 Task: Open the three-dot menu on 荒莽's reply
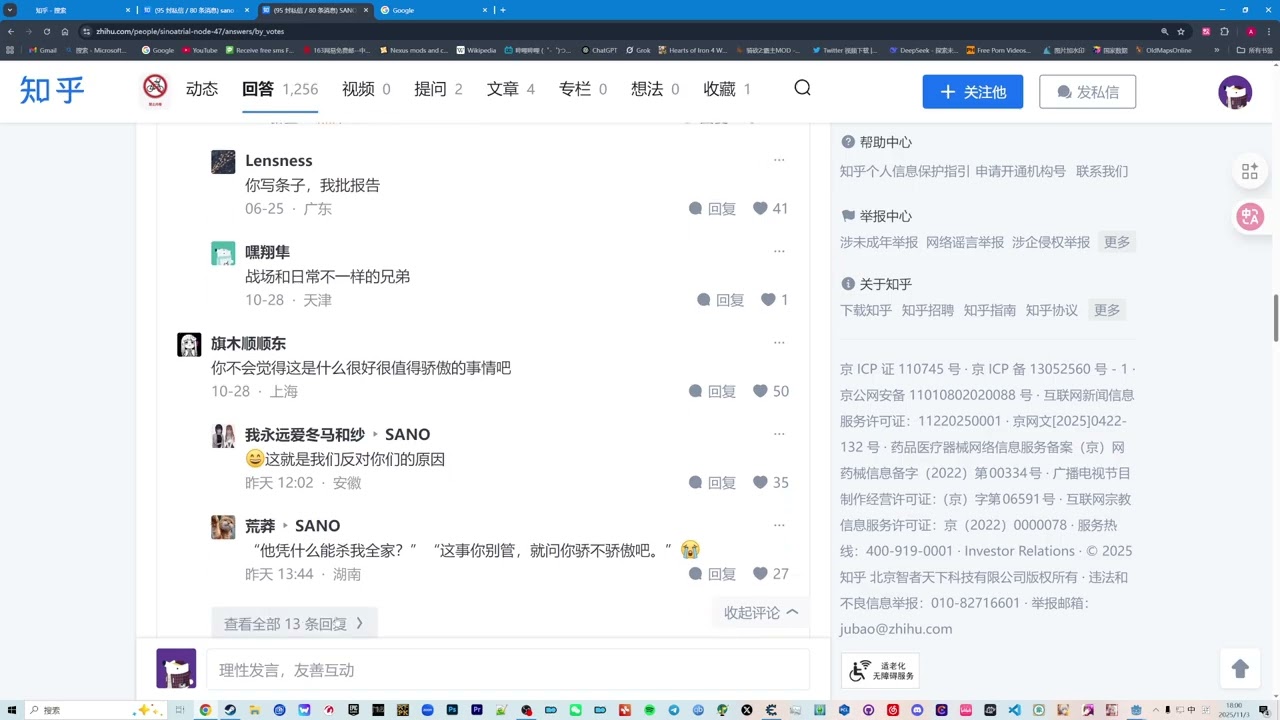point(779,525)
